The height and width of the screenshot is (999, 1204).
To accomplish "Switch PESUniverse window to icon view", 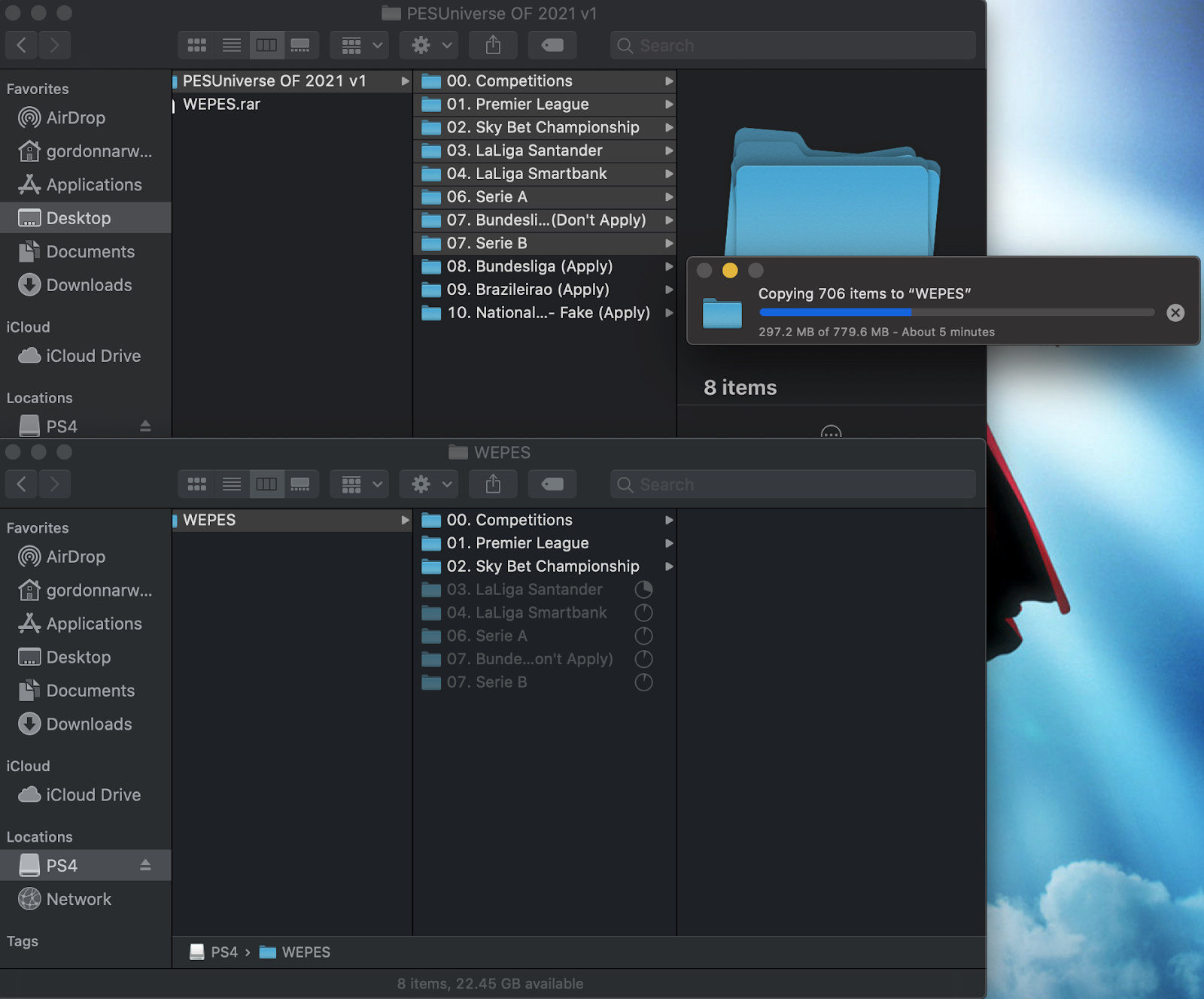I will 196,45.
